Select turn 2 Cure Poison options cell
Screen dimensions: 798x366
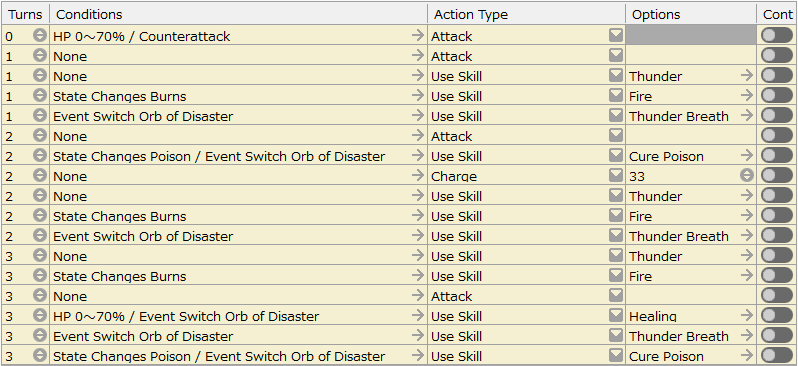coord(691,156)
